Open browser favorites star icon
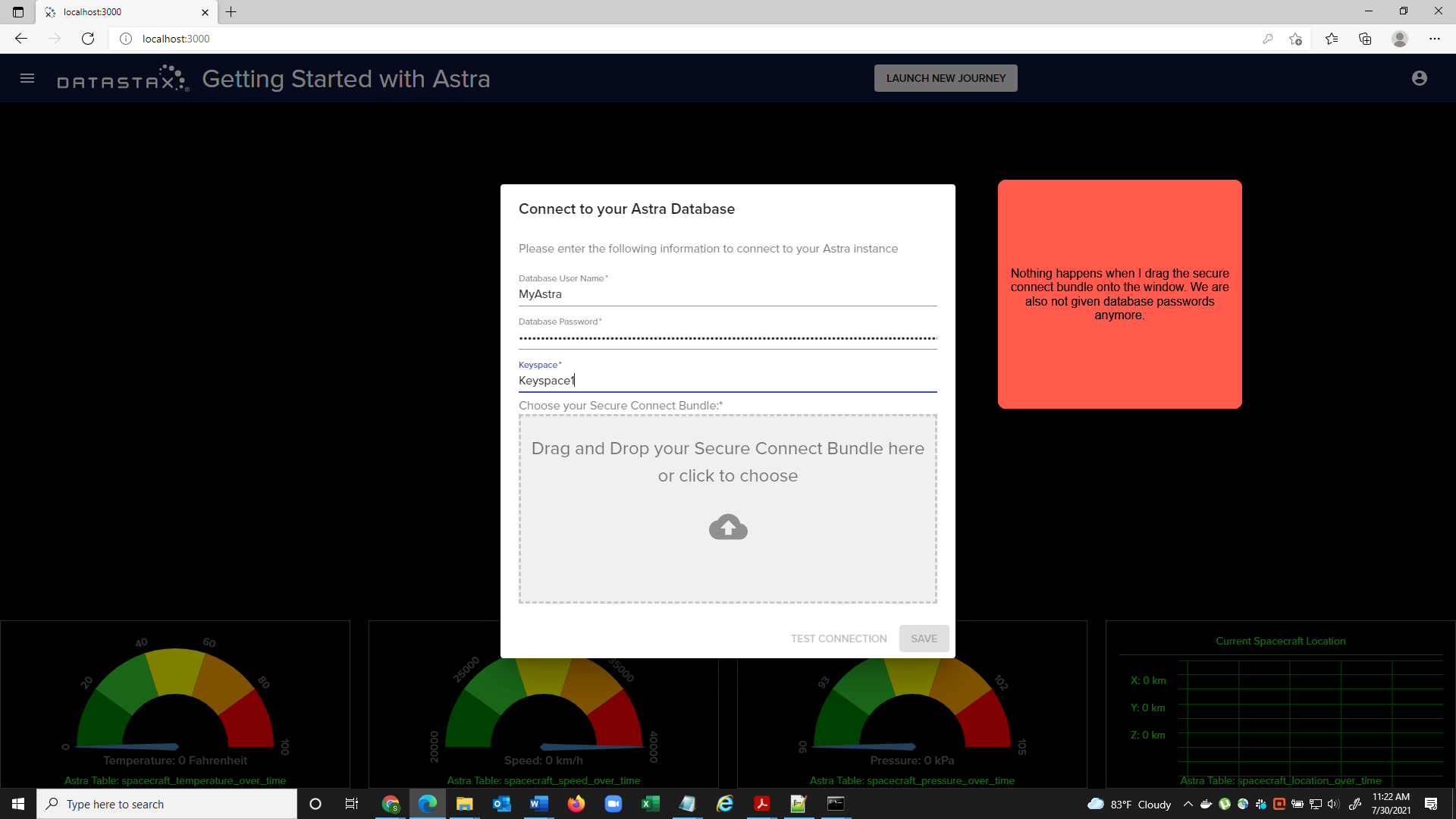The height and width of the screenshot is (819, 1456). pos(1331,39)
